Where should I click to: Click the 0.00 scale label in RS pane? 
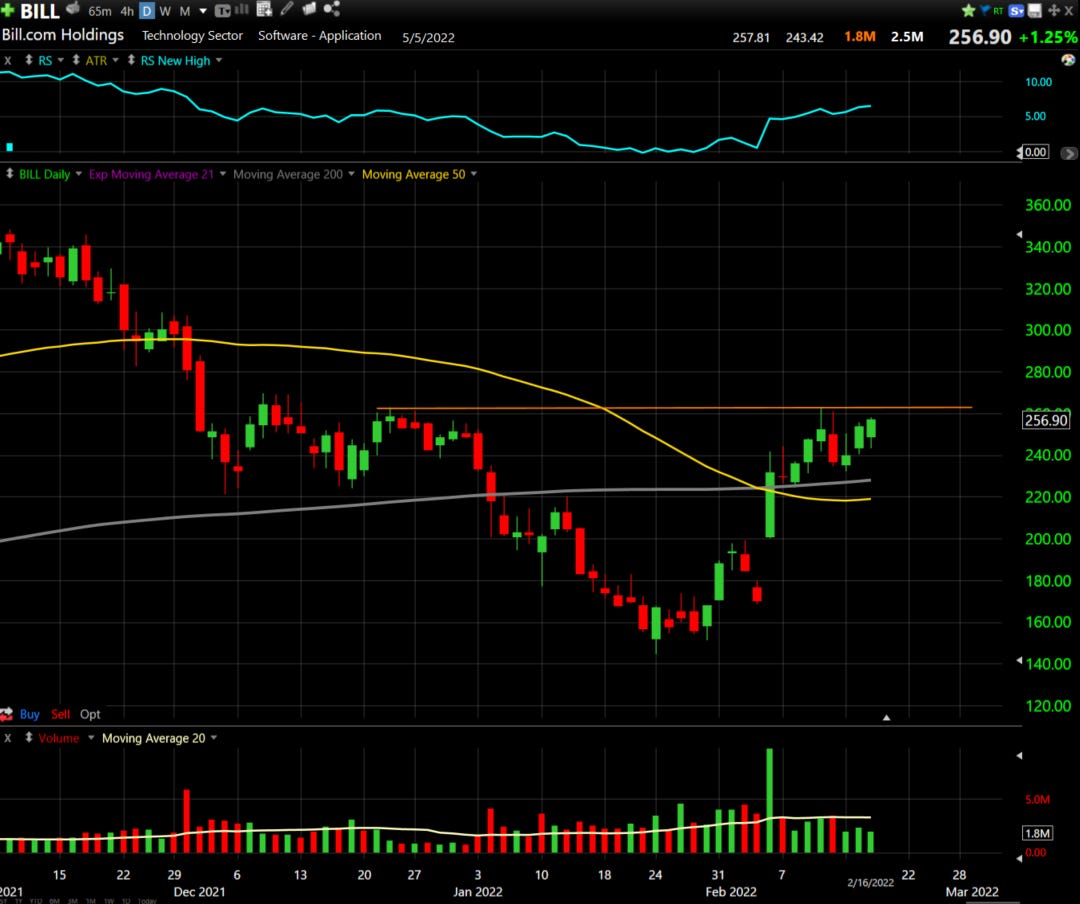coord(1035,152)
